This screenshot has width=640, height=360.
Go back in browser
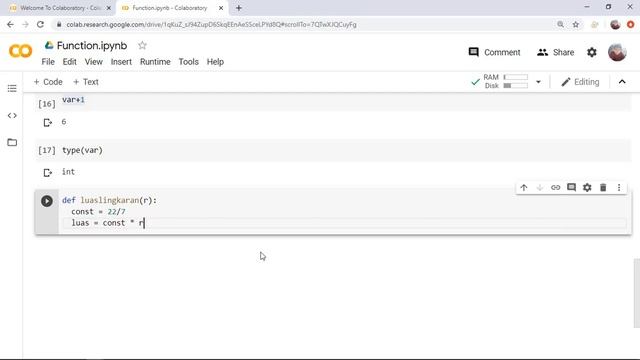11,24
